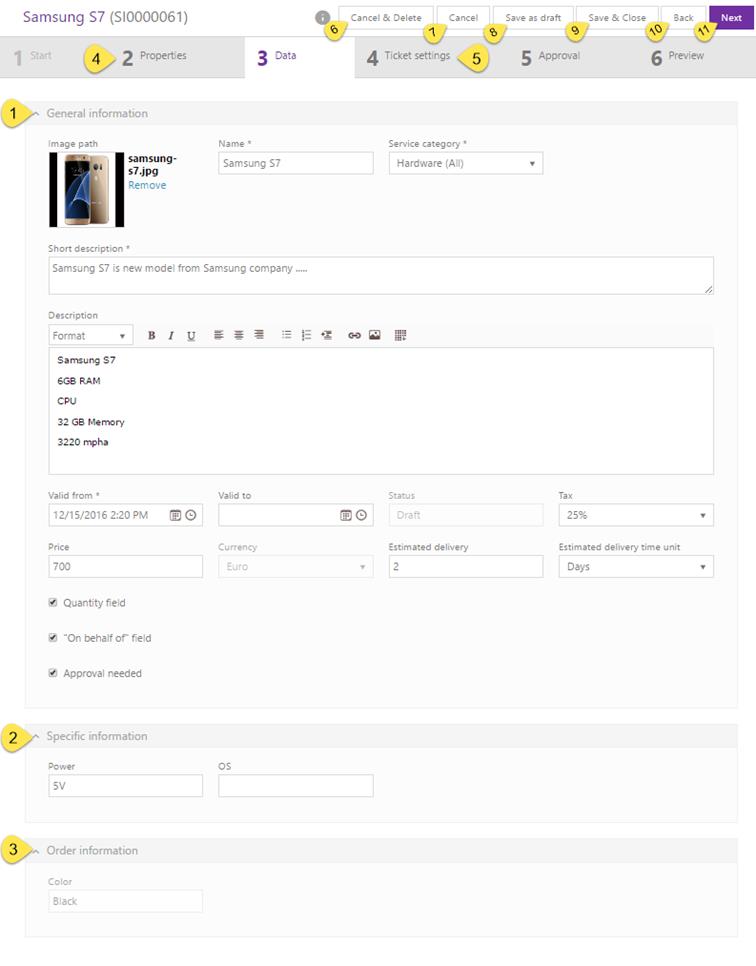Screen dimensions: 756x966
Task: Open the Service category dropdown
Action: pyautogui.click(x=465, y=163)
